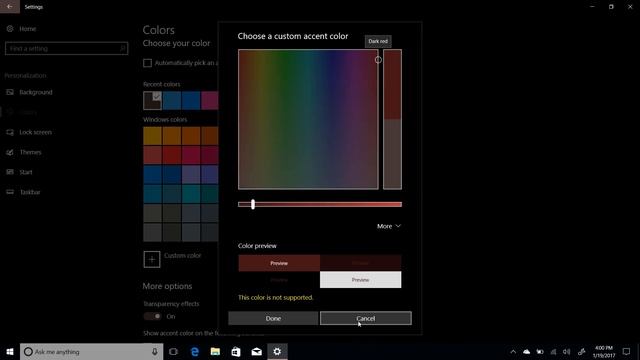640x360 pixels.
Task: Click the Ask me anything search box
Action: tap(91, 352)
